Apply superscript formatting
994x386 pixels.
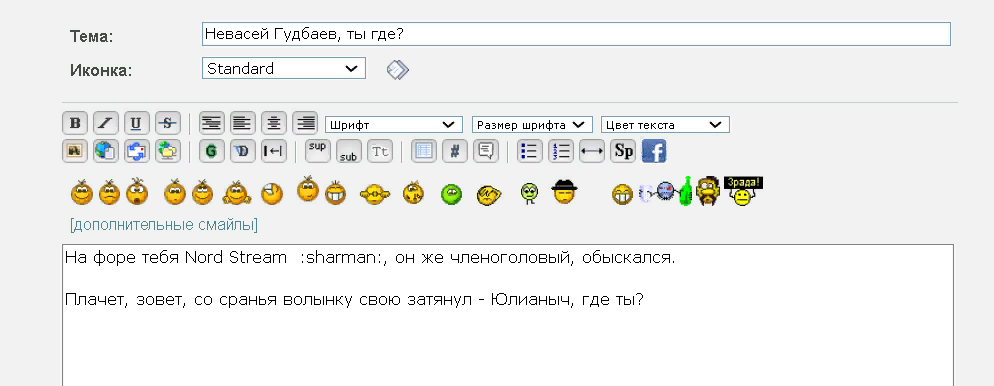point(318,151)
